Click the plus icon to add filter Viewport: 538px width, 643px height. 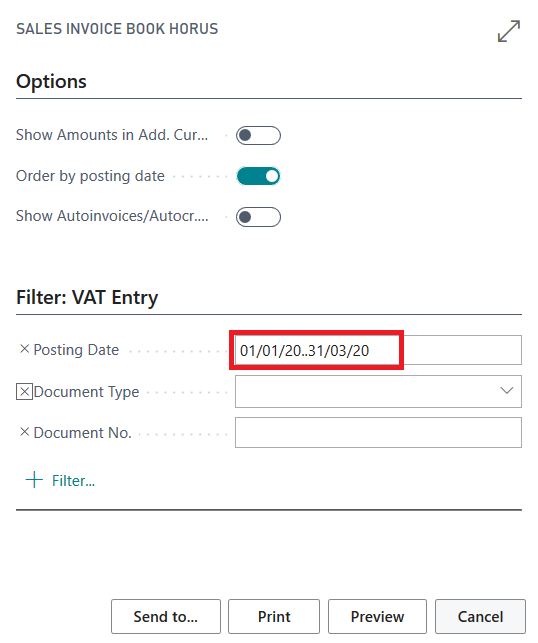[34, 480]
